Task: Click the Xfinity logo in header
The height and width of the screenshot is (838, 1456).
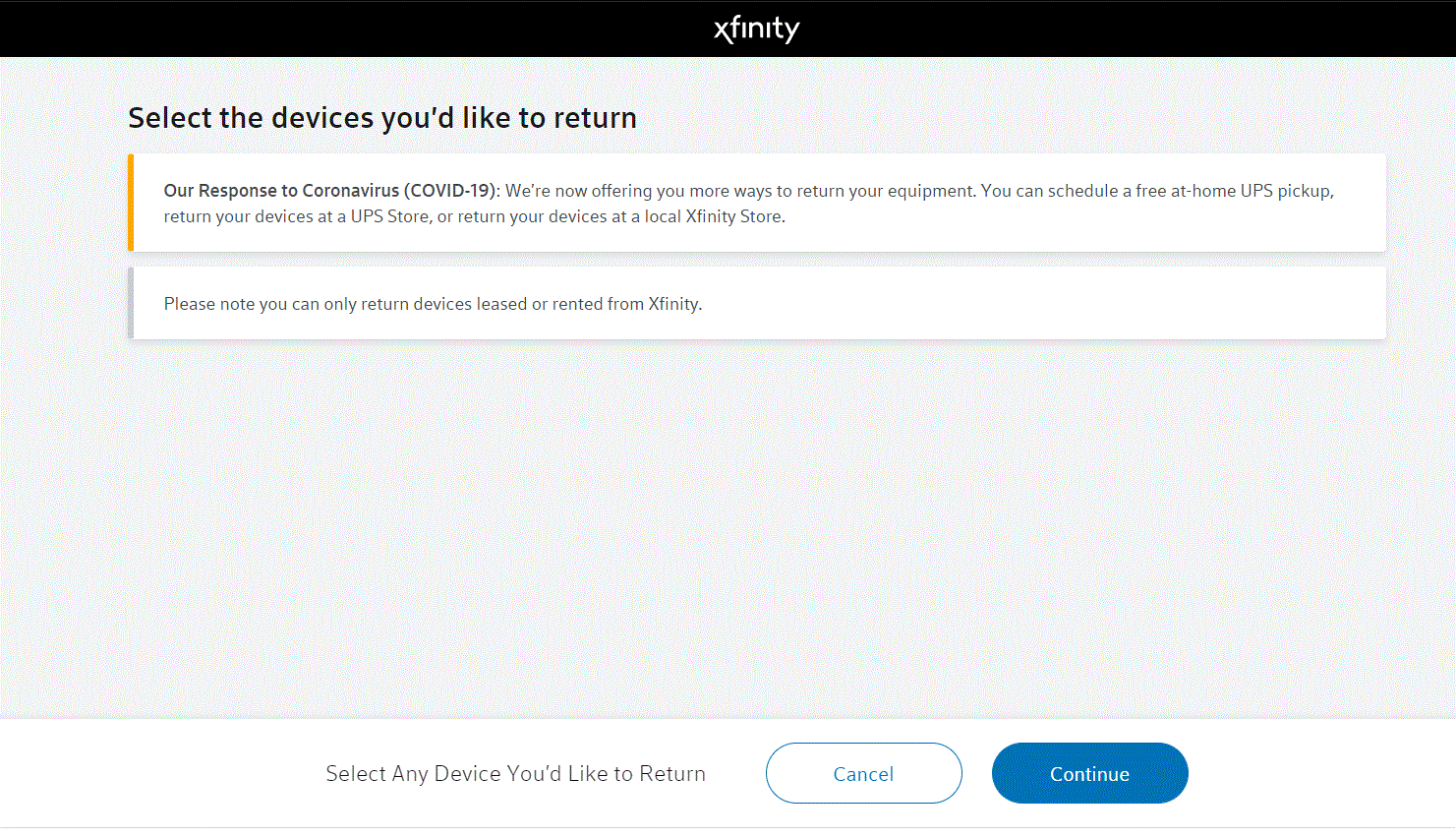Action: pos(756,29)
